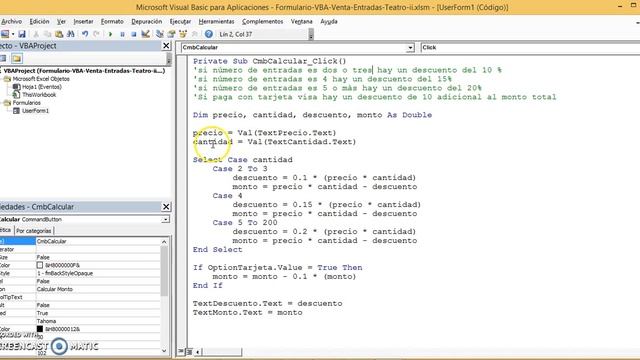Open dropdown arrow beside the Insert toolbar icon
Image resolution: width=640 pixels, height=360 pixels.
(x=13, y=34)
